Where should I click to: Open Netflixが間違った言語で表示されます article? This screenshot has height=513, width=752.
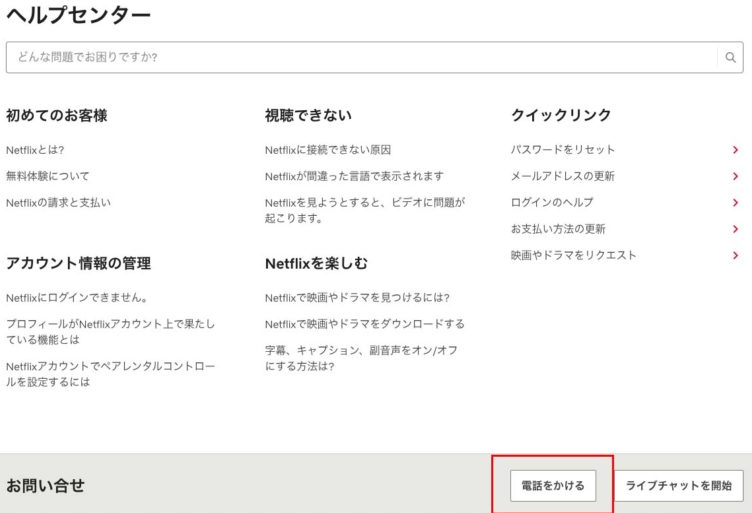354,176
